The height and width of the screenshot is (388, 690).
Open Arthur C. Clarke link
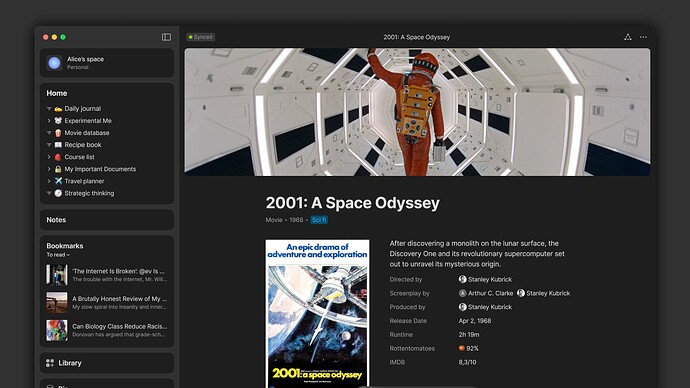pos(490,293)
